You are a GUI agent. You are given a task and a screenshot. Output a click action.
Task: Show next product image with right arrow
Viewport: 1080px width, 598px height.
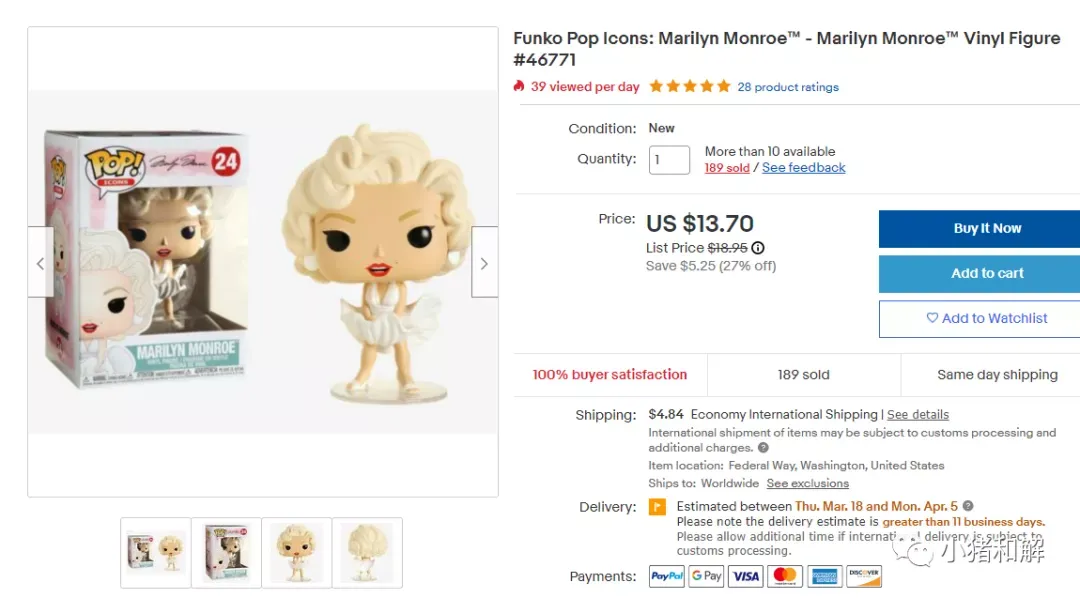coord(484,262)
